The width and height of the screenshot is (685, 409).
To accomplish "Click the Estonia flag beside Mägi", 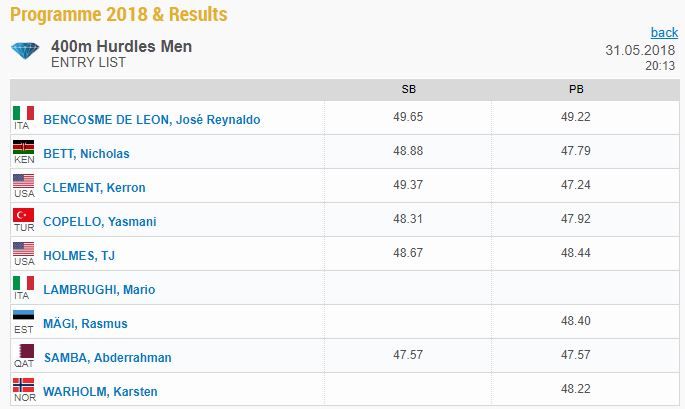I will click(x=24, y=317).
